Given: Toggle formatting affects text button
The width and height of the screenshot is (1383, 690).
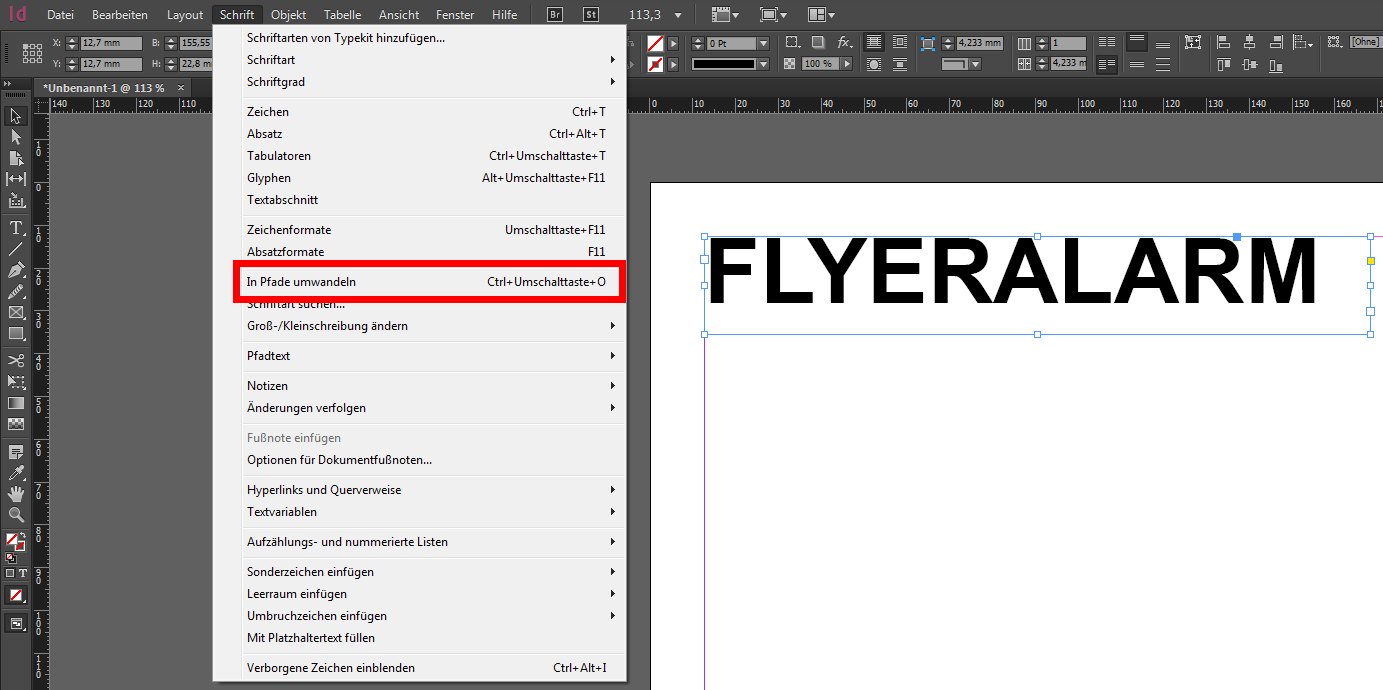Looking at the screenshot, I should coord(23,573).
